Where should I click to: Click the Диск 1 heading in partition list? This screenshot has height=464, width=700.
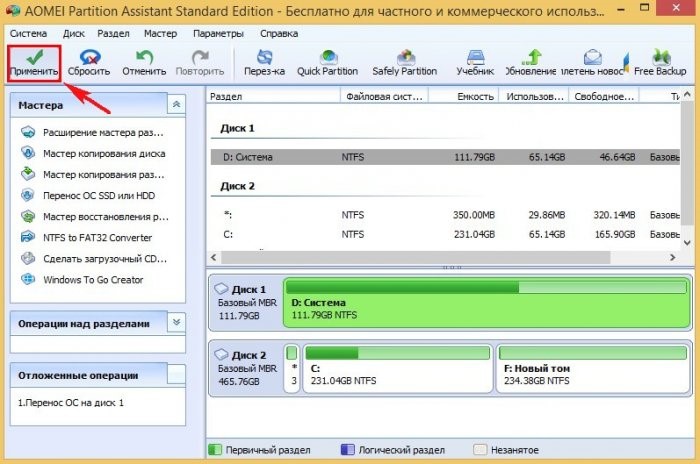tap(238, 128)
